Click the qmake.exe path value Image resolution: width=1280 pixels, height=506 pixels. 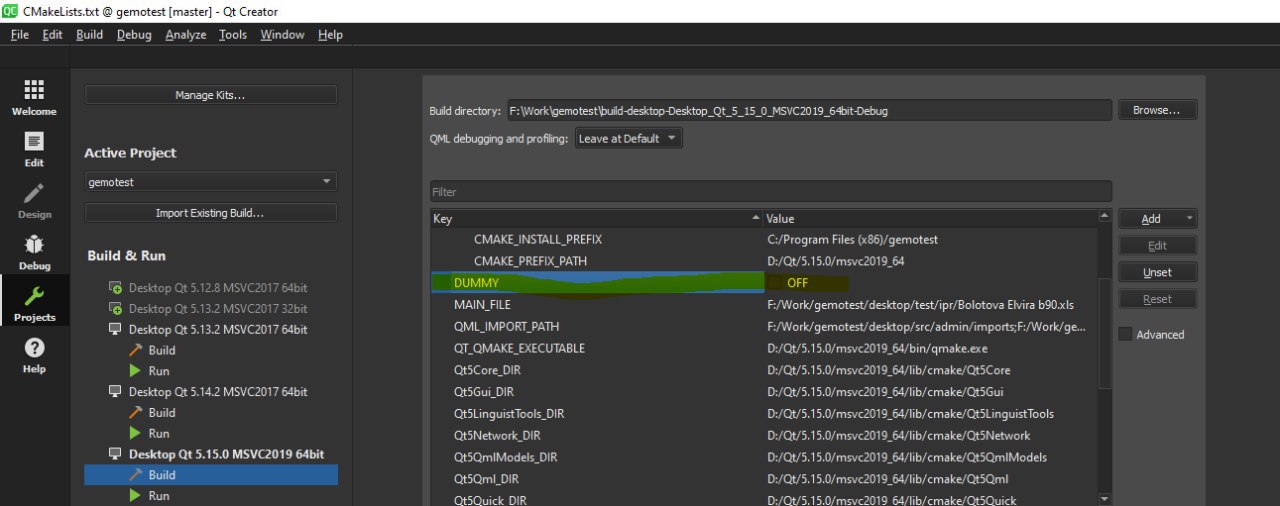[877, 348]
